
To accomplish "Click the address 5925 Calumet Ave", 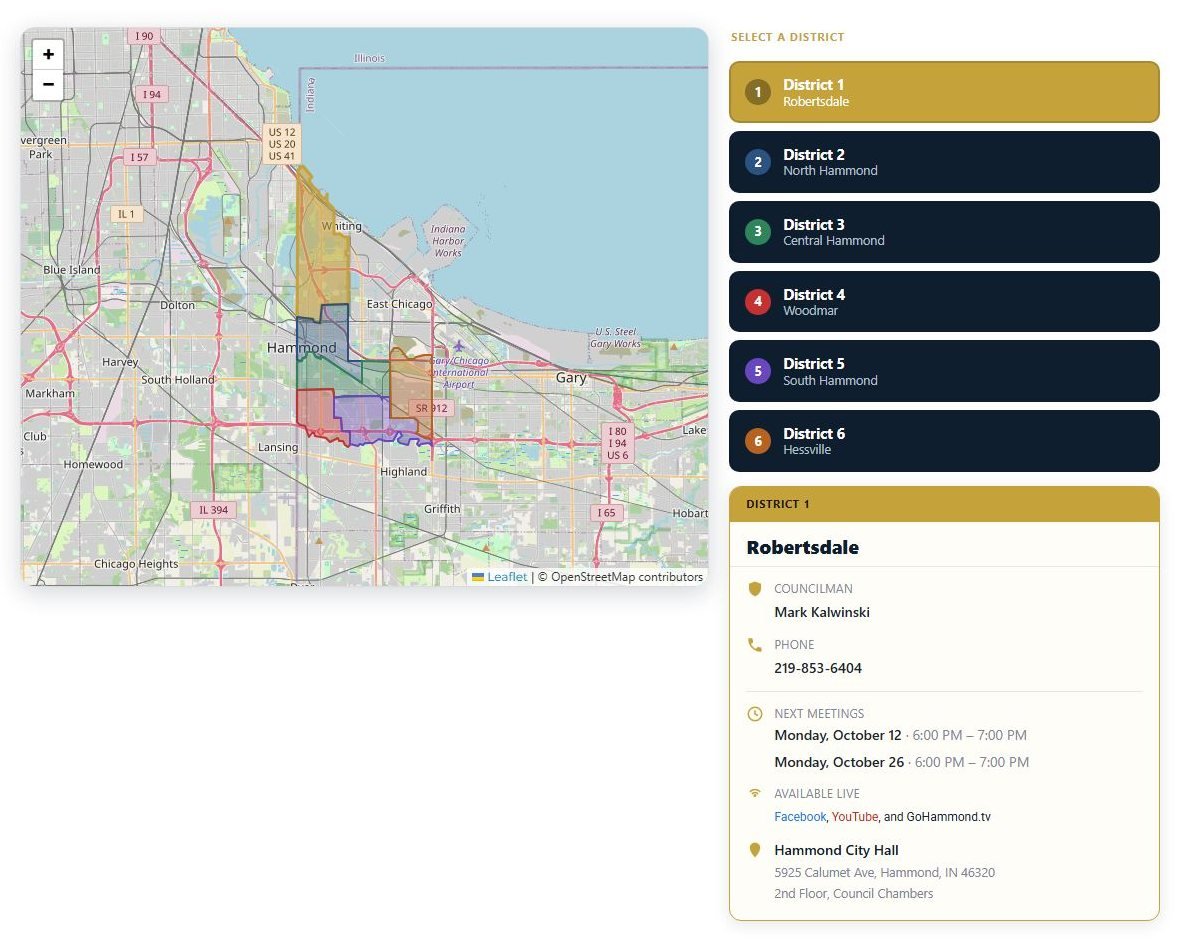I will tap(884, 873).
